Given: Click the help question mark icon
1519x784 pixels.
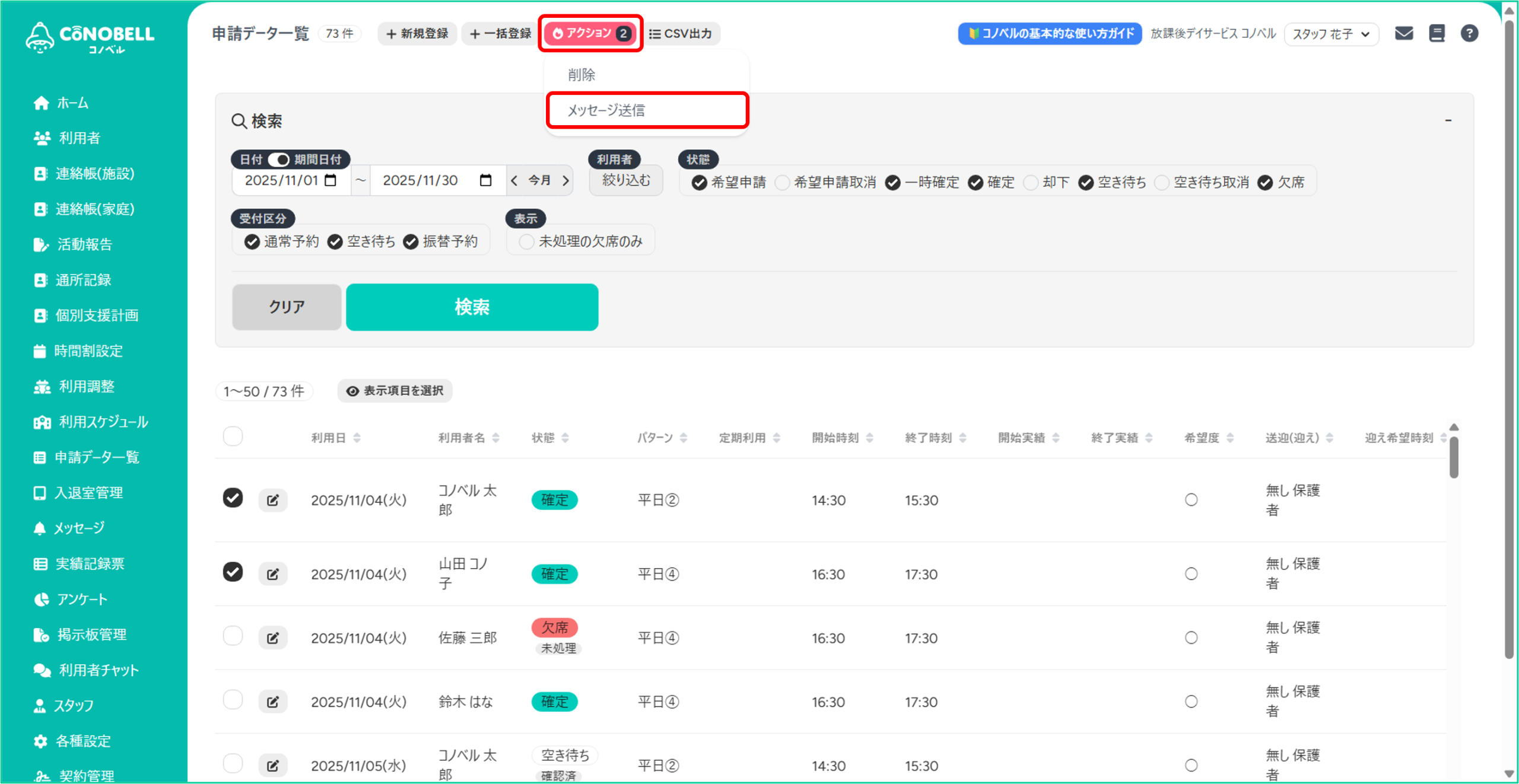Looking at the screenshot, I should 1469,33.
